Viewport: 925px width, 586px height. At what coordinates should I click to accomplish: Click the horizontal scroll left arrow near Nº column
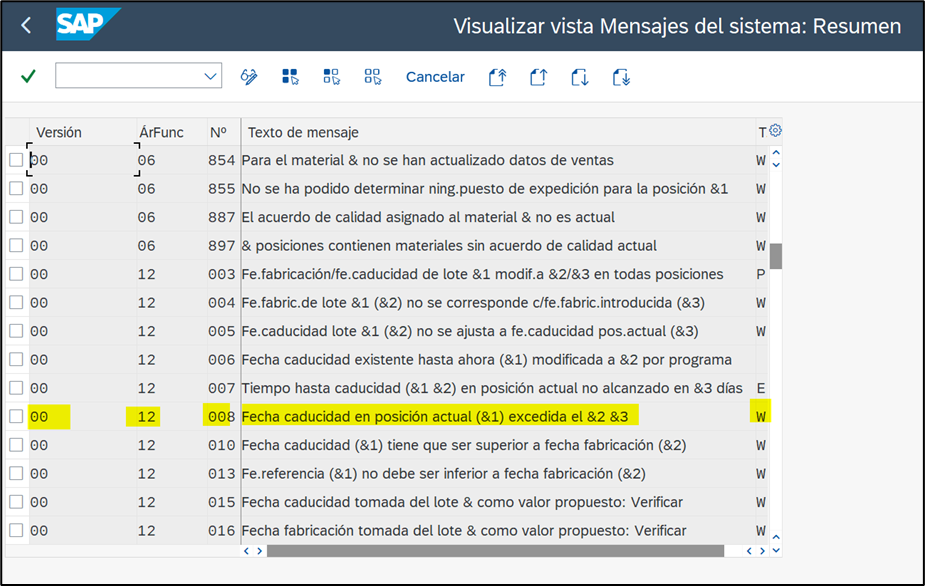[247, 551]
